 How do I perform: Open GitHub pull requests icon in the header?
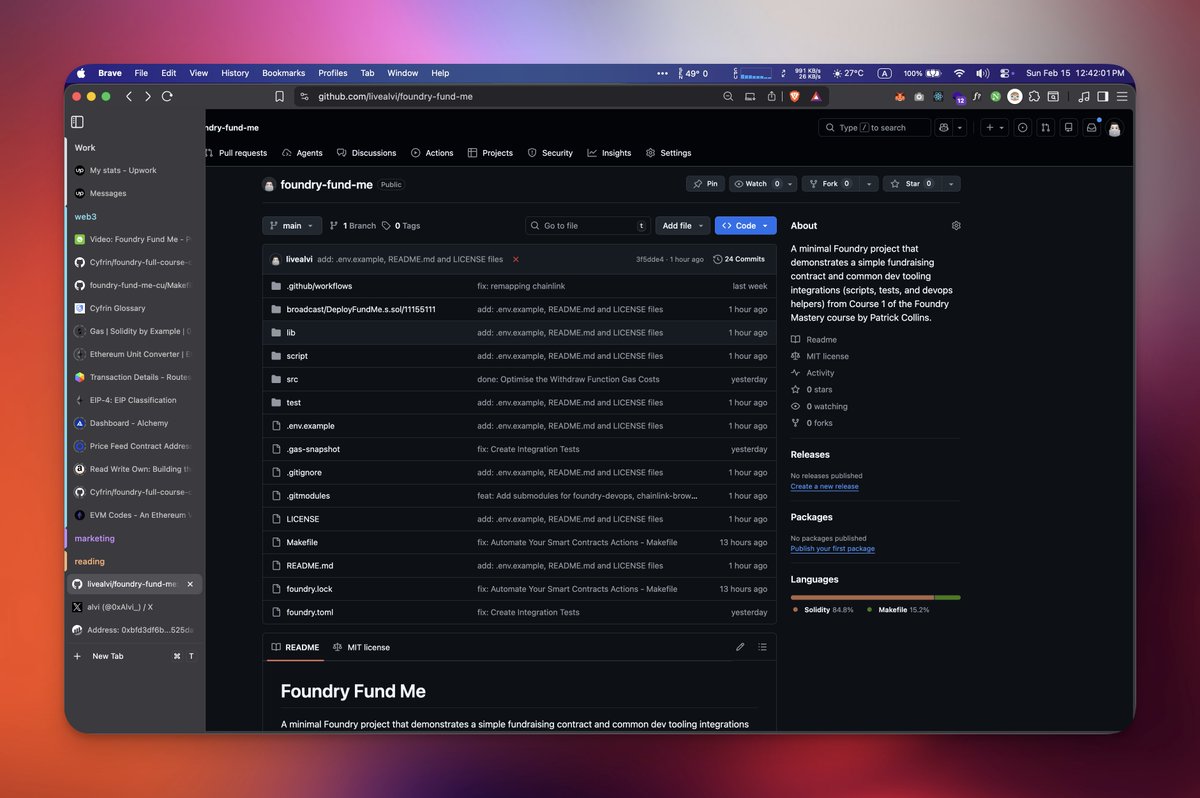(x=1045, y=128)
